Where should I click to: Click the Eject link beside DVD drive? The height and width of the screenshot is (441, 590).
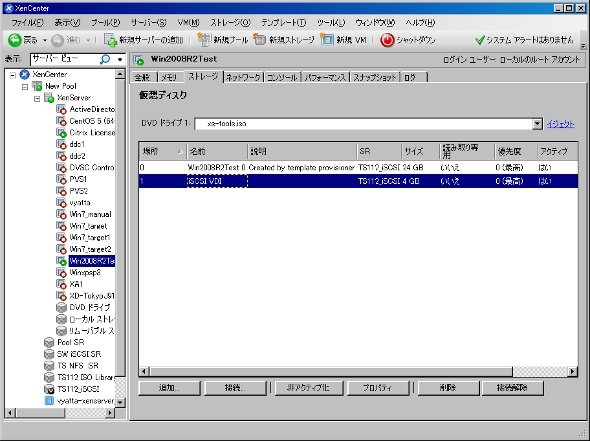(x=560, y=124)
